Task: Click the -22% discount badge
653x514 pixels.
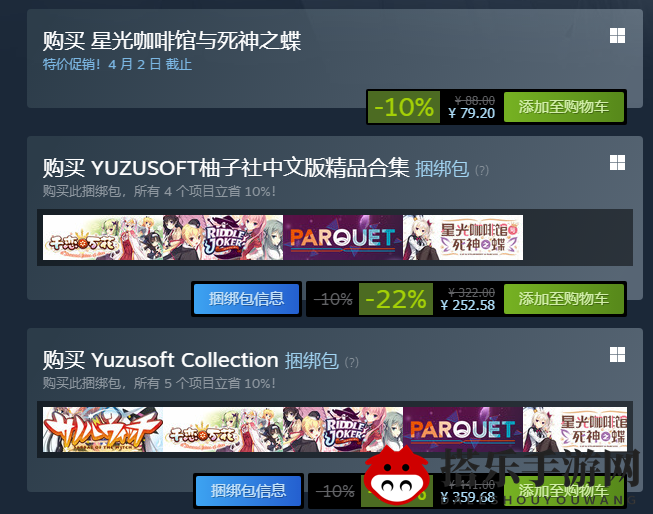Action: (x=396, y=299)
